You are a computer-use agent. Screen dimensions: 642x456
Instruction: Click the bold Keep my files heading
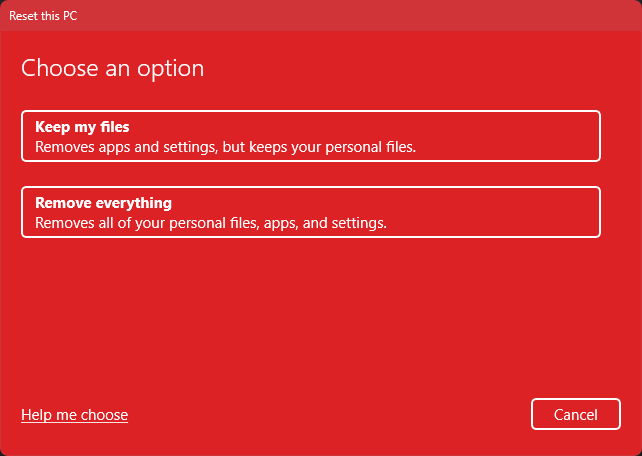82,127
